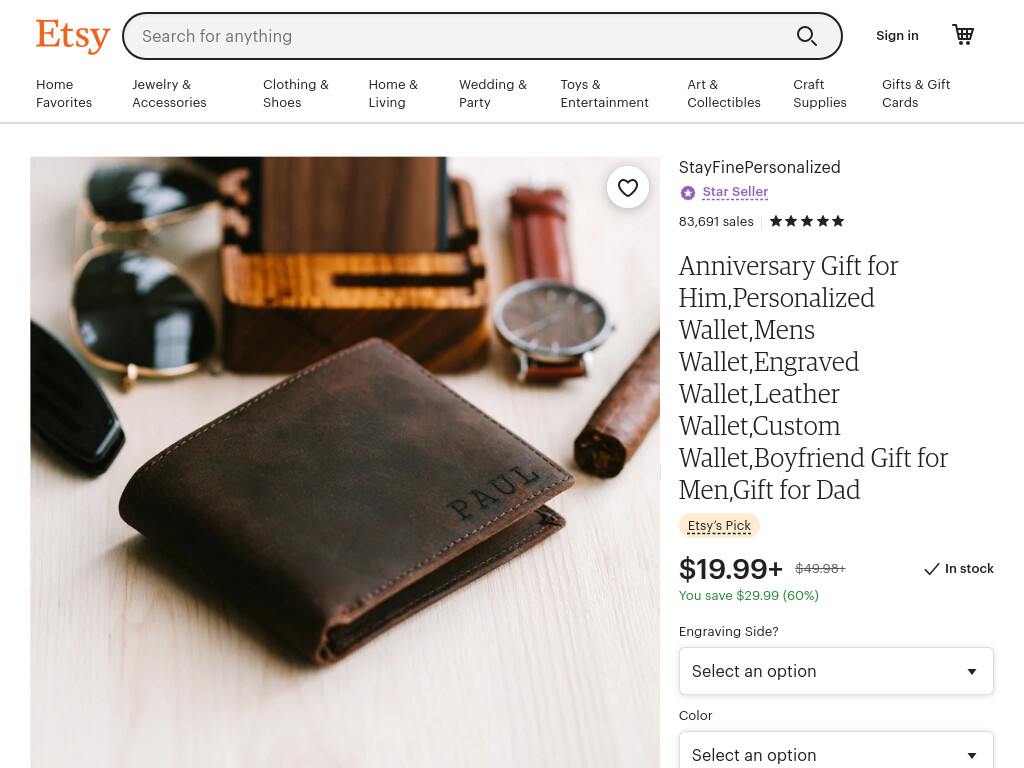Open the Craft Supplies category

point(820,93)
